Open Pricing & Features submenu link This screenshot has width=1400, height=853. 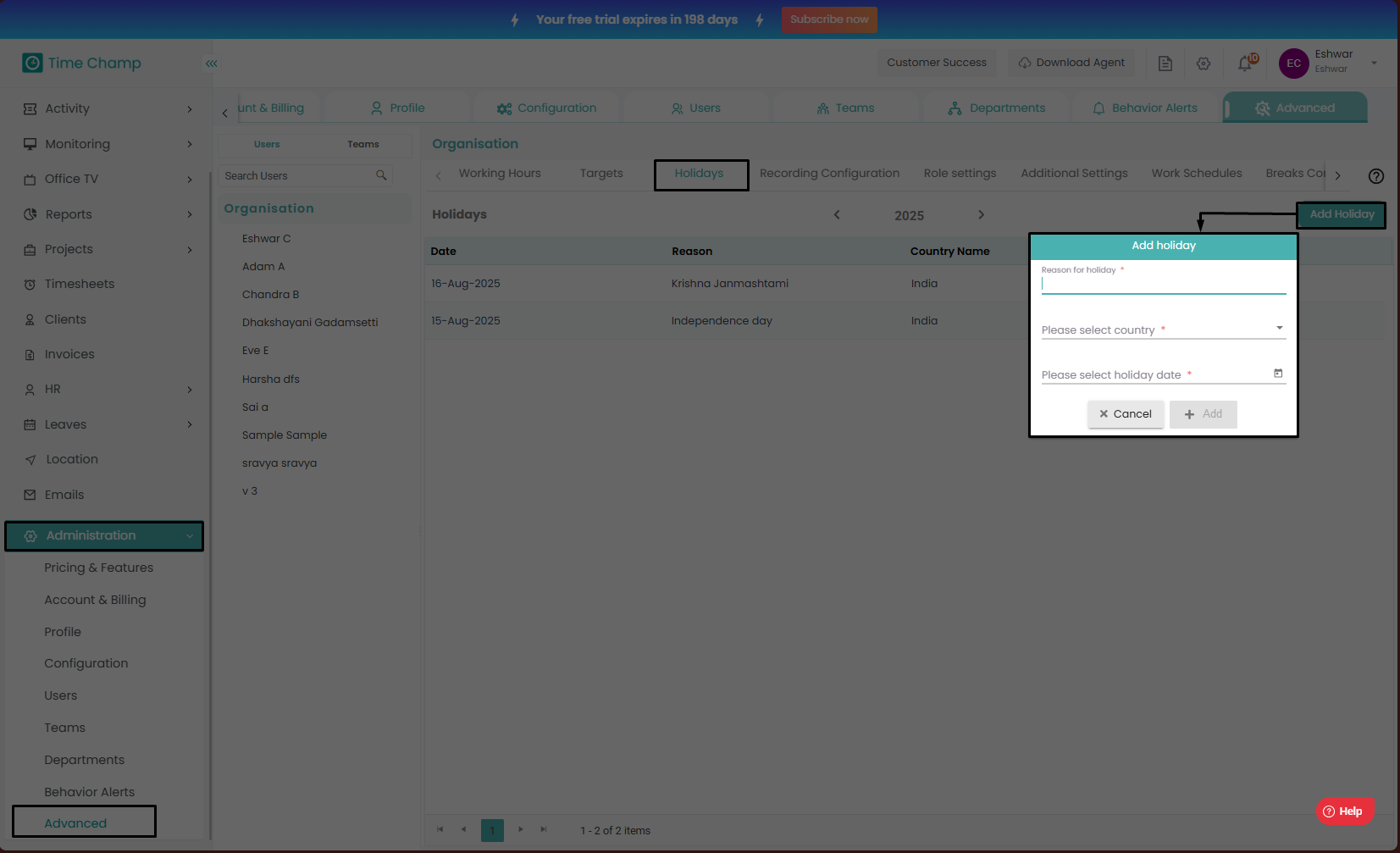[x=99, y=568]
